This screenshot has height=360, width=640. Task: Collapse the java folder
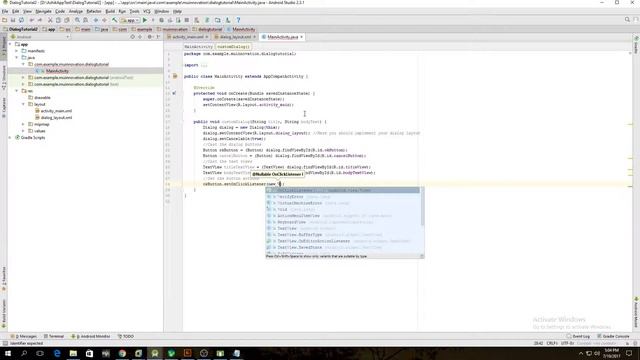click(x=17, y=58)
